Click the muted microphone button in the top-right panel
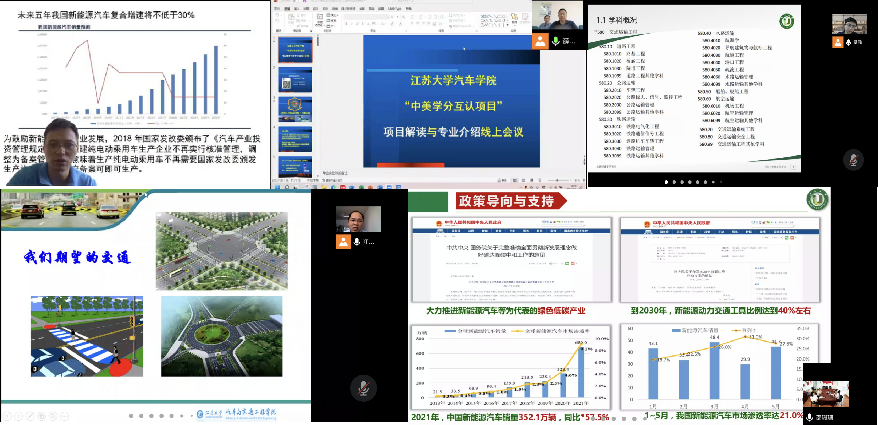This screenshot has height=425, width=878. (x=853, y=158)
